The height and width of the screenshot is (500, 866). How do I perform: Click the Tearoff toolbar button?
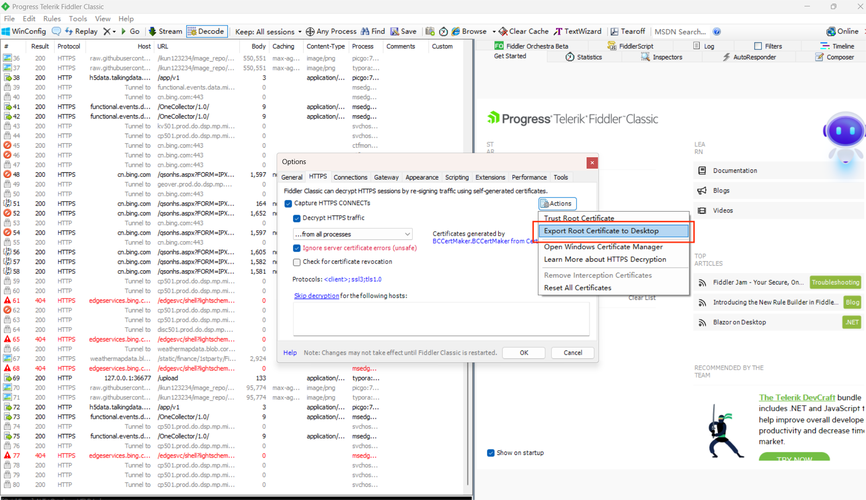tap(627, 31)
